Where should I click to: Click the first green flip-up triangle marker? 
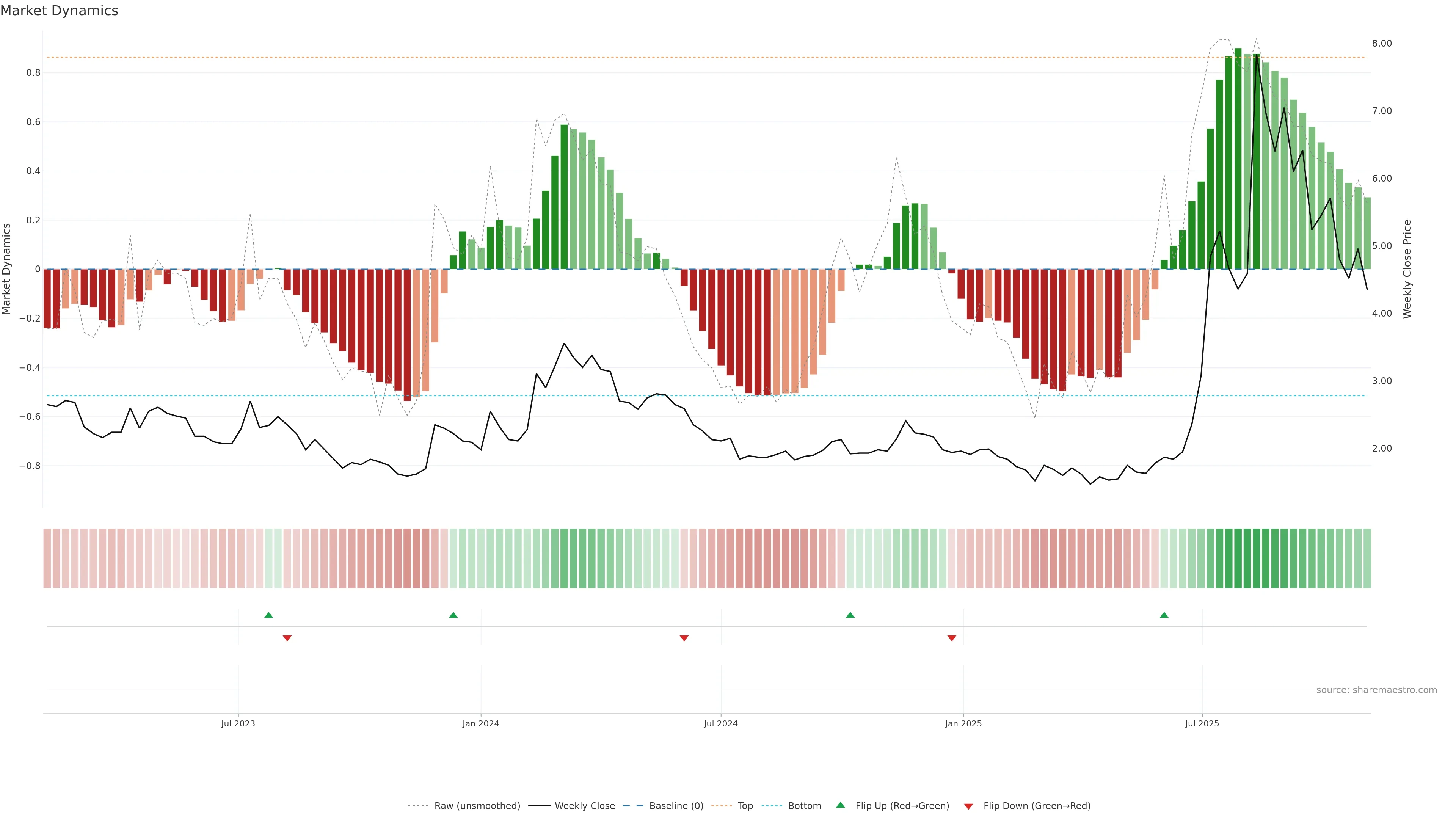coord(268,615)
